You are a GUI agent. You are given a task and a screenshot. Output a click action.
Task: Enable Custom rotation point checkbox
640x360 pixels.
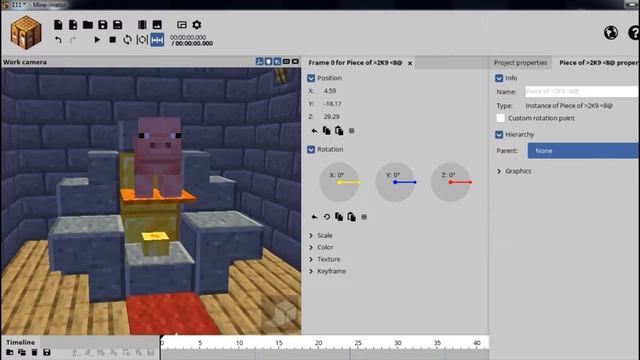501,118
